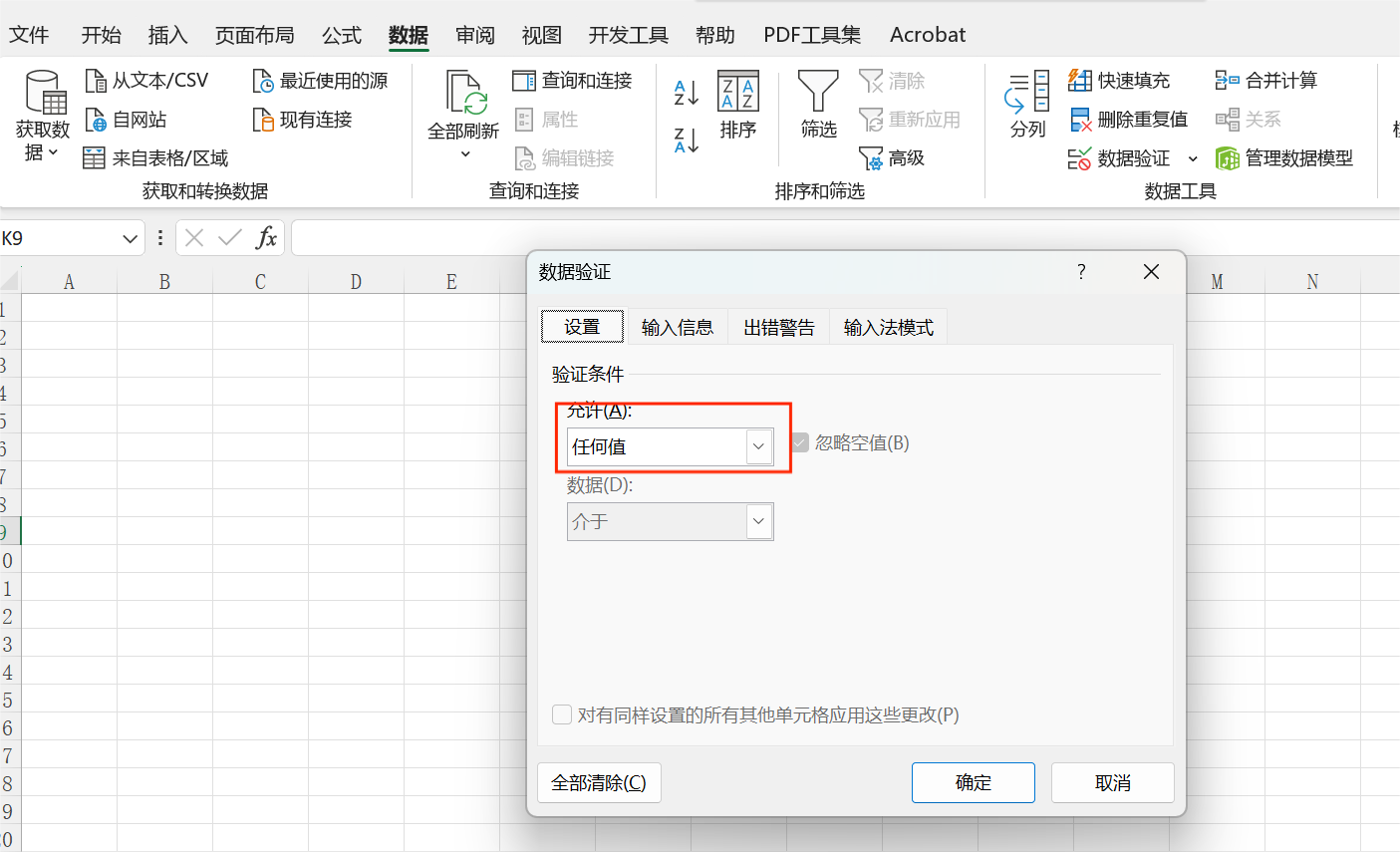The image size is (1400, 852).
Task: Select the 输入信息 dialog tab
Action: [x=678, y=327]
